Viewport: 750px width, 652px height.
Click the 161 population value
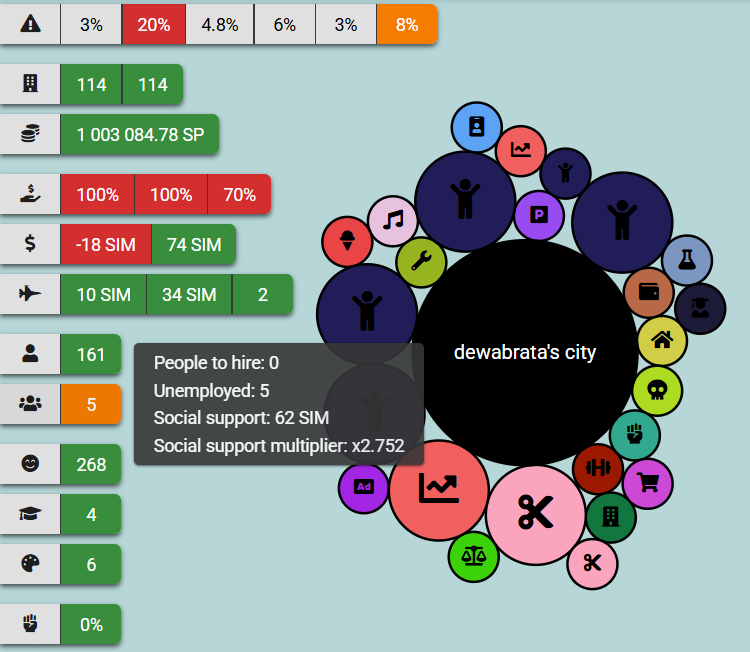click(91, 354)
